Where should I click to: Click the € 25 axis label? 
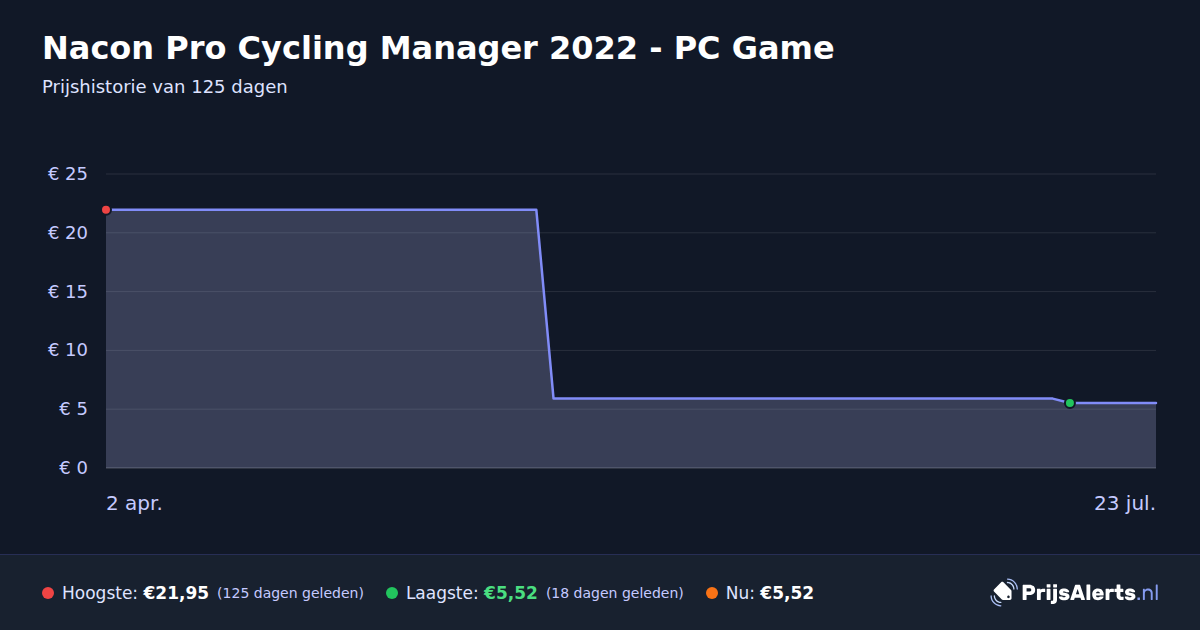[x=68, y=174]
